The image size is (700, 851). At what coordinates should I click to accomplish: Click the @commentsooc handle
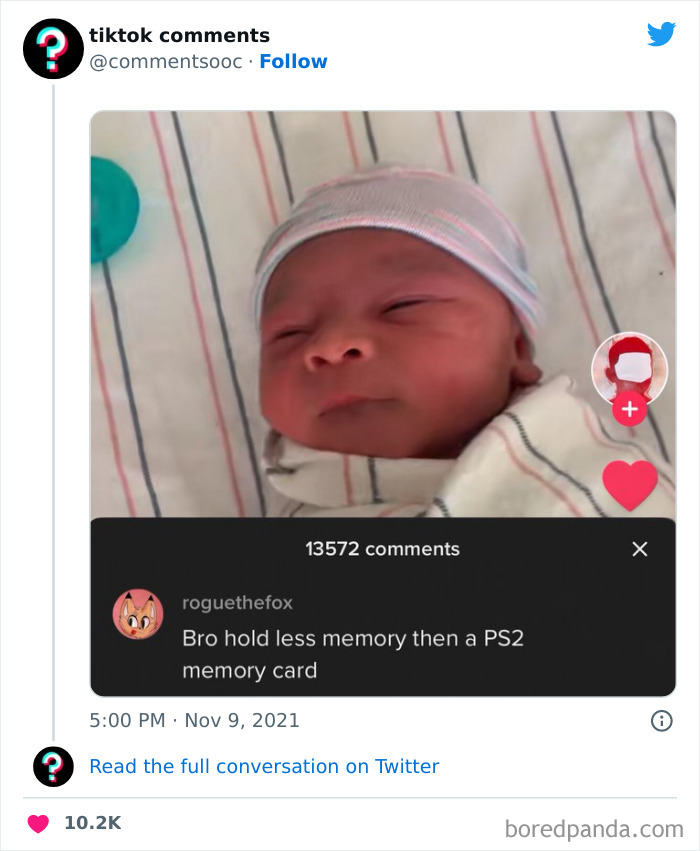(x=167, y=62)
